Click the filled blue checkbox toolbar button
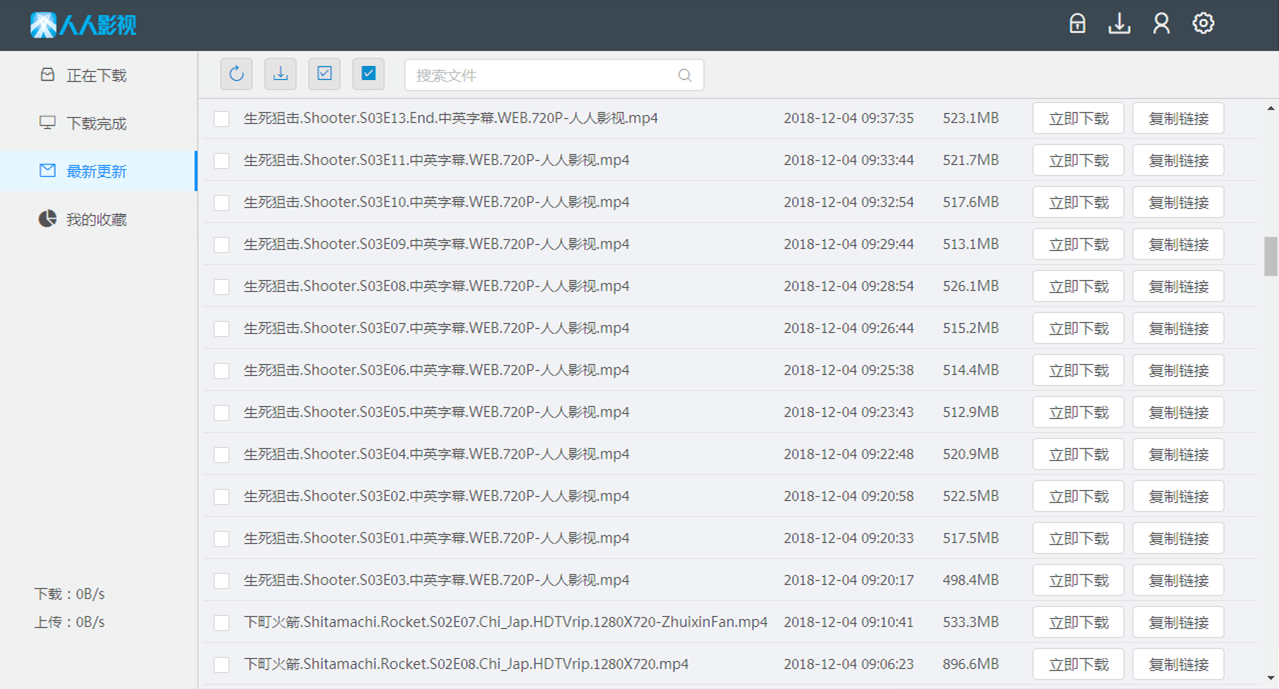The width and height of the screenshot is (1279, 689). coord(369,74)
